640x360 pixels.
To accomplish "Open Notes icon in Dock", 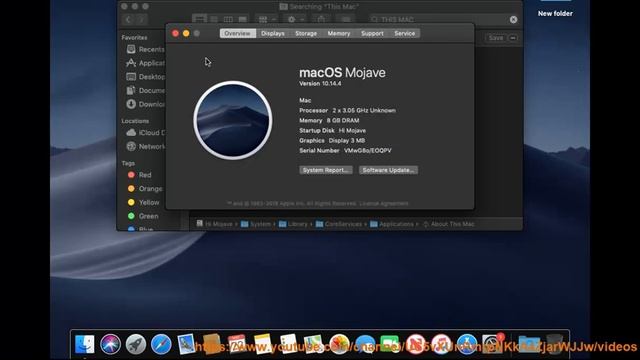I will click(262, 344).
